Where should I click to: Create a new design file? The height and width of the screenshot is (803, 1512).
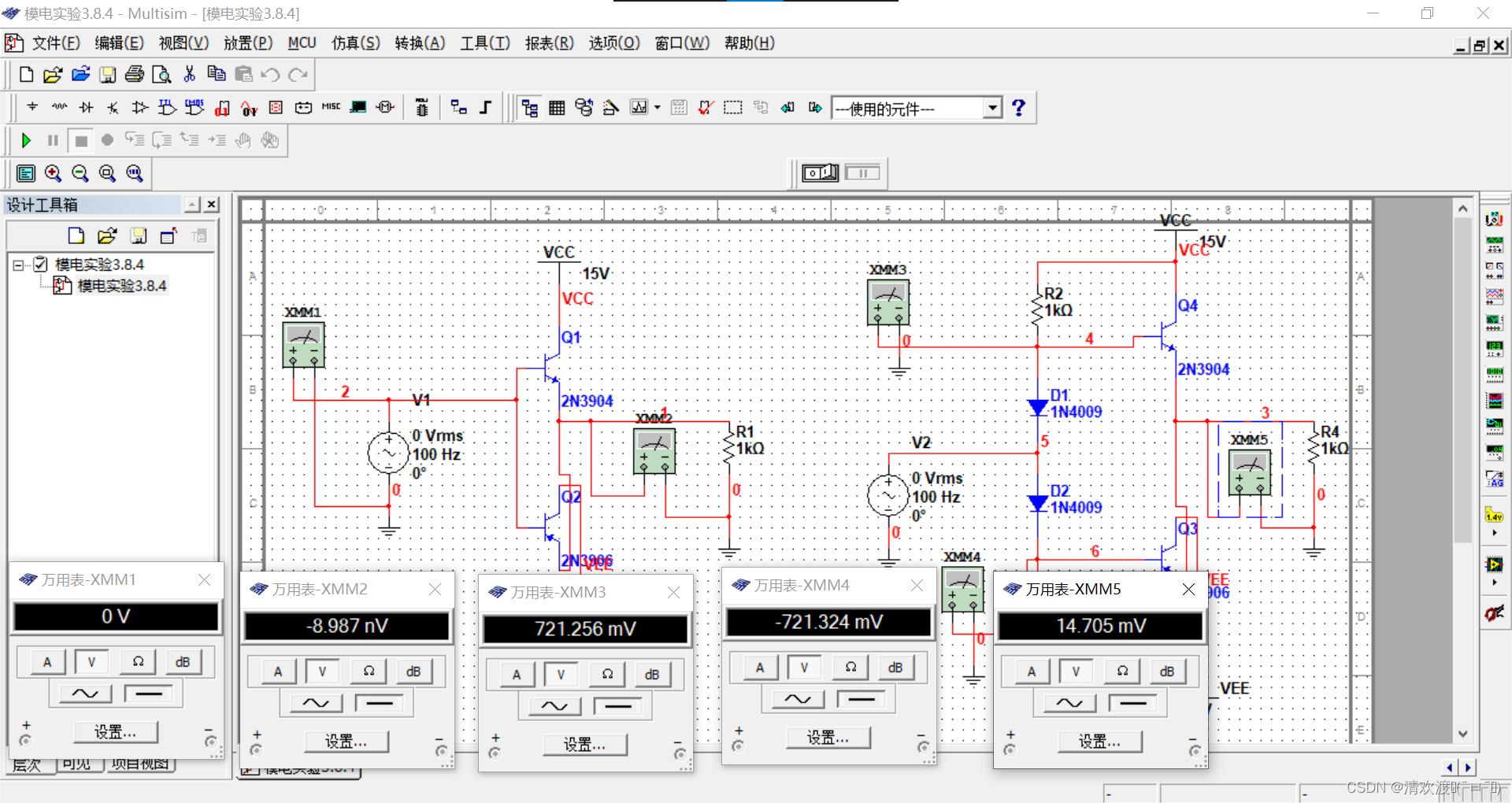click(26, 75)
